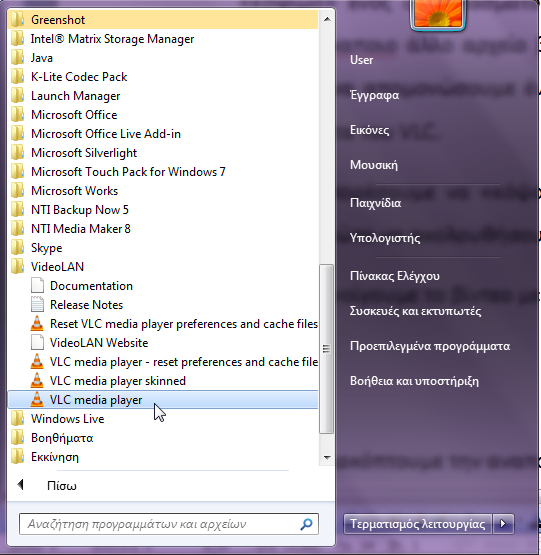Click the Skype folder icon
This screenshot has width=541, height=555.
(x=17, y=248)
